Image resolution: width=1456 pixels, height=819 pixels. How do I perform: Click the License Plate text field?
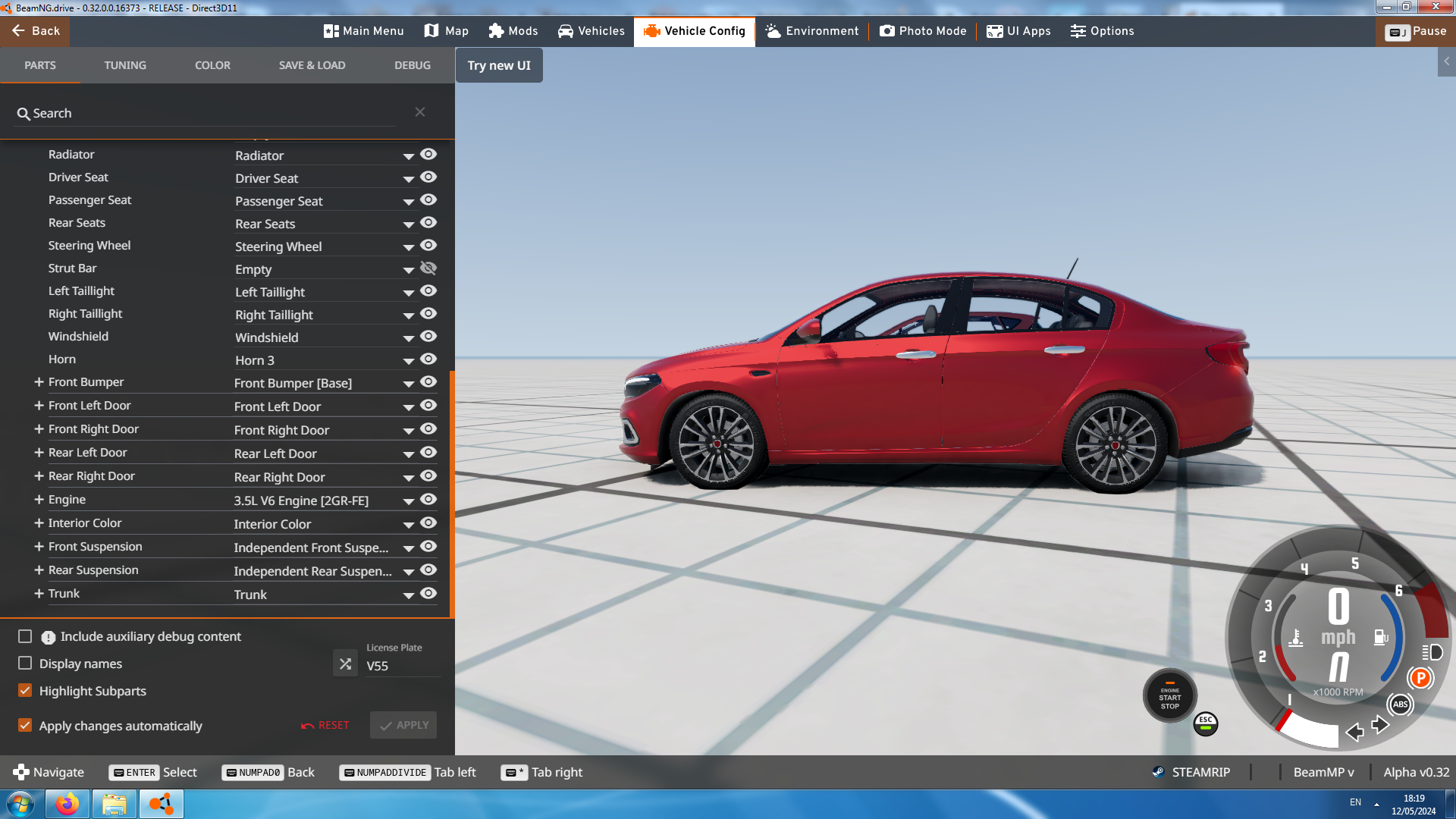pos(403,666)
